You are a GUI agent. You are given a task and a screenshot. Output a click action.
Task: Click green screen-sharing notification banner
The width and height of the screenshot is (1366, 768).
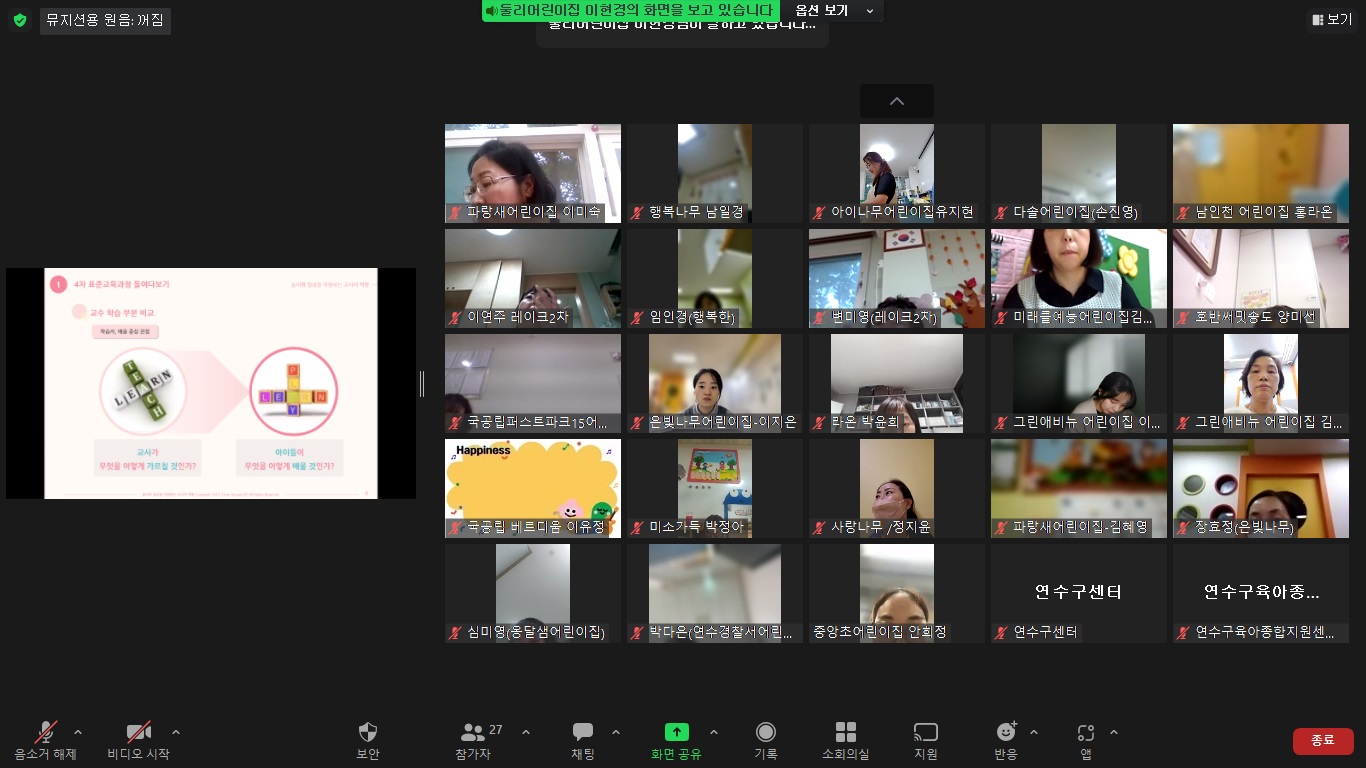631,11
